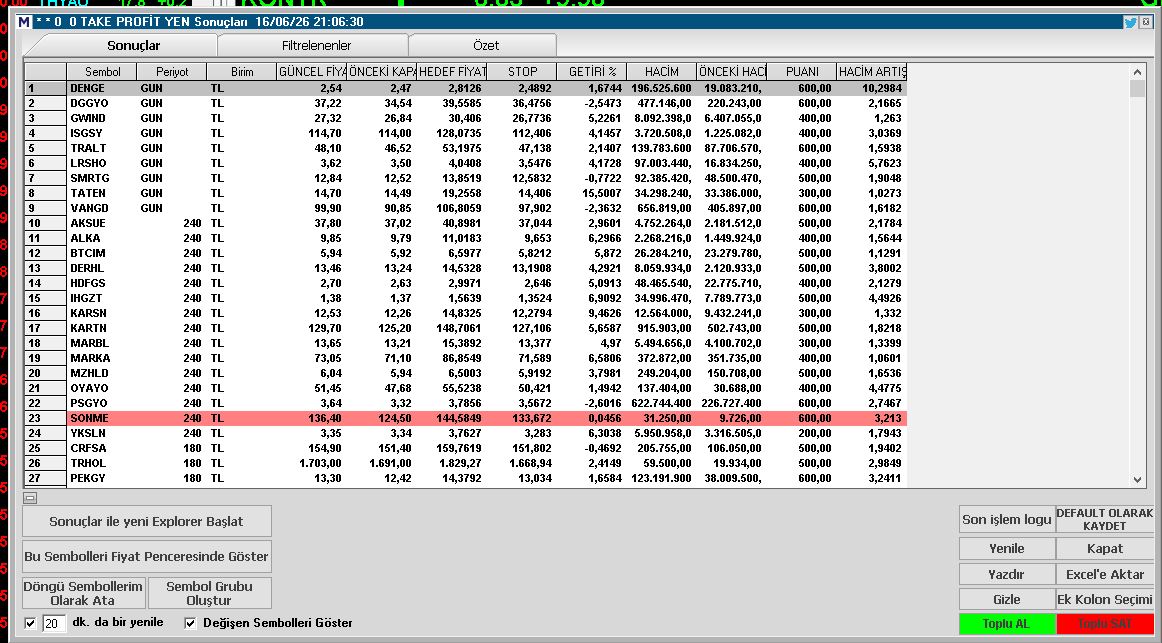Screen dimensions: 1162x643
Task: Toggle Değişen Sembolleri Göster checkbox
Action: (x=190, y=623)
